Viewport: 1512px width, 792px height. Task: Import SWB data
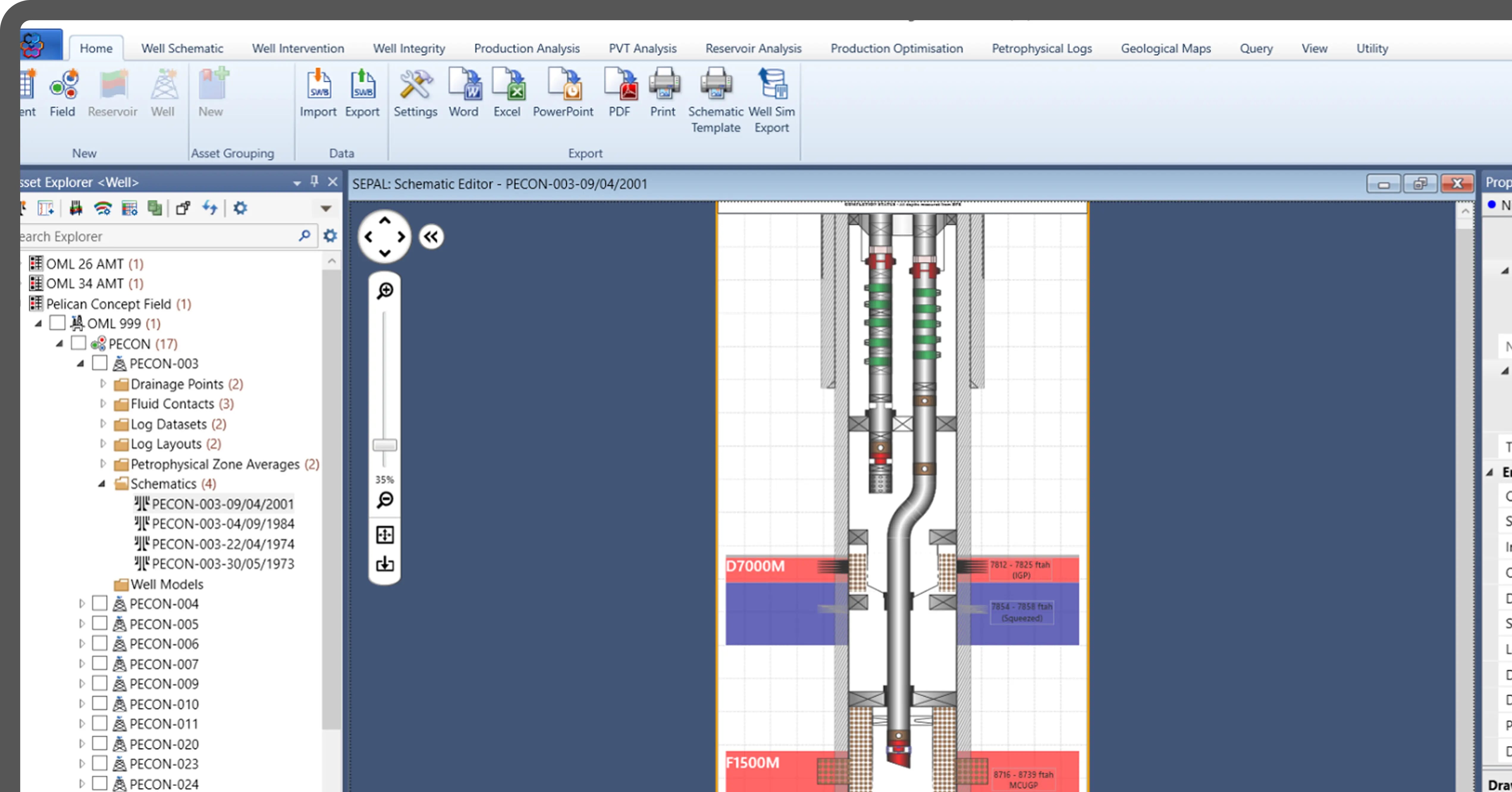click(x=318, y=93)
